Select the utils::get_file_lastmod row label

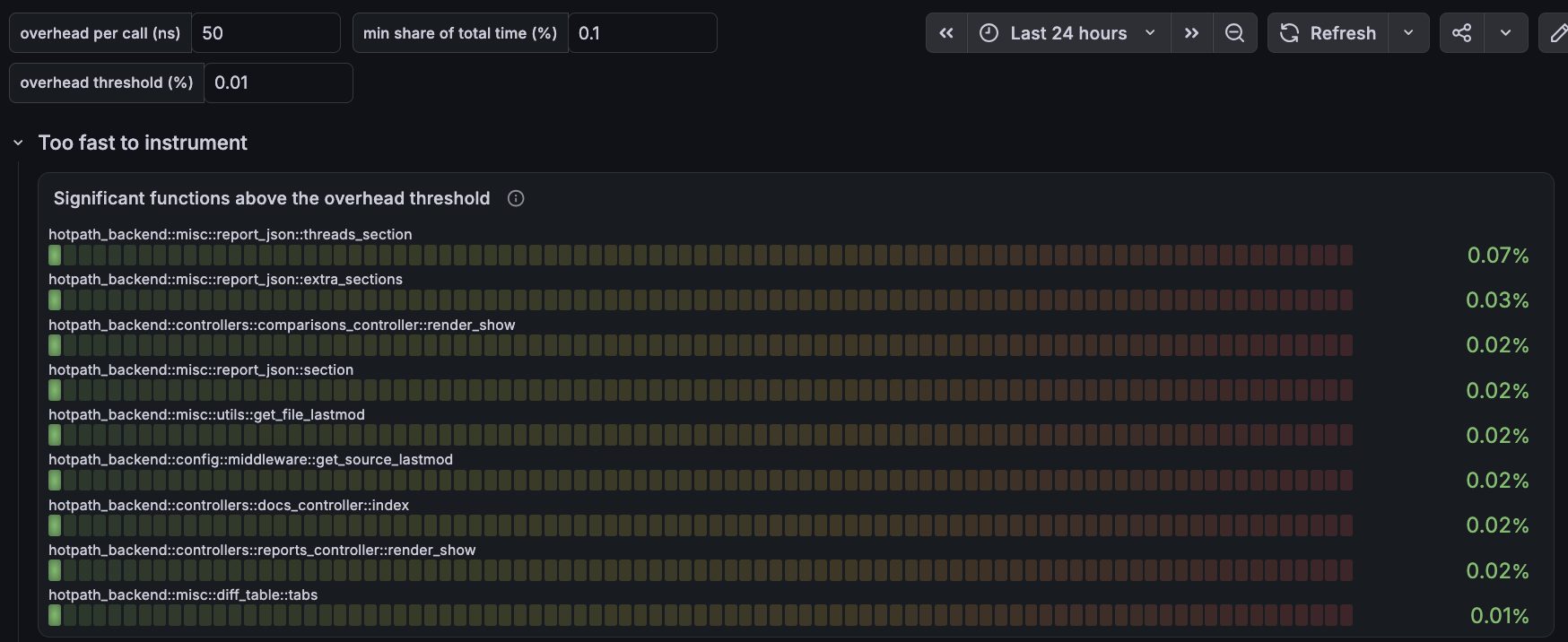click(x=206, y=414)
